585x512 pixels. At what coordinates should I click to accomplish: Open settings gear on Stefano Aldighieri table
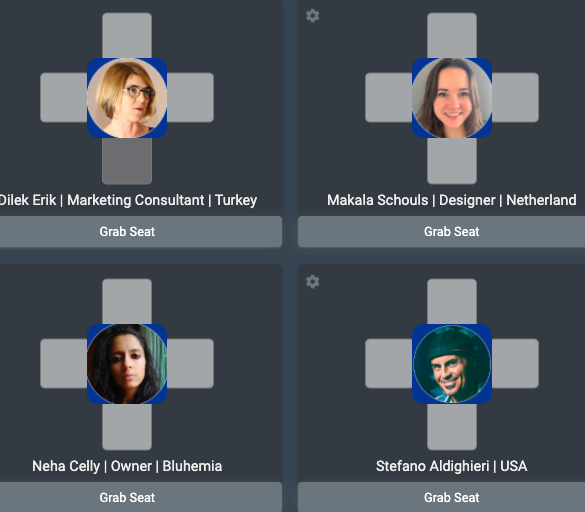click(x=313, y=282)
